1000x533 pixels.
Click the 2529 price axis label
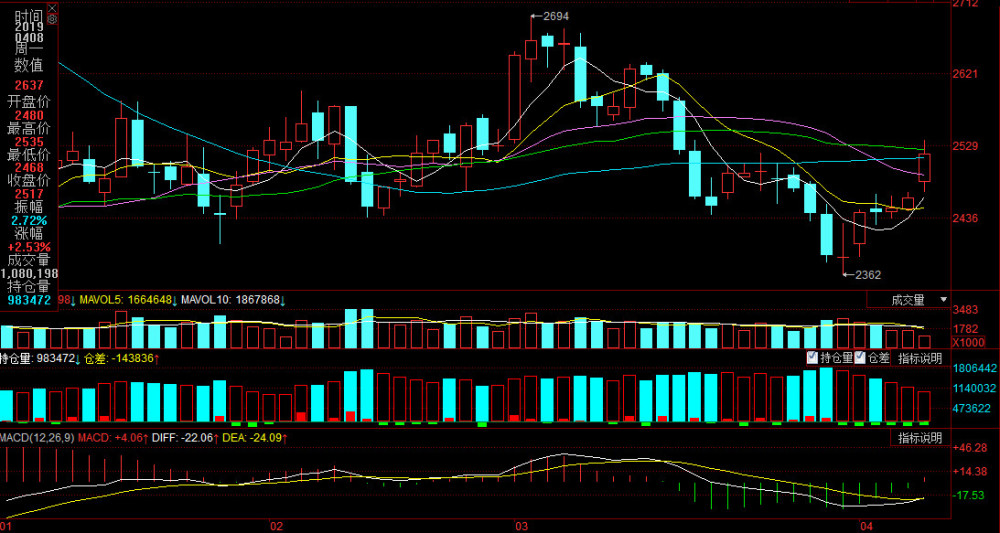pos(965,146)
